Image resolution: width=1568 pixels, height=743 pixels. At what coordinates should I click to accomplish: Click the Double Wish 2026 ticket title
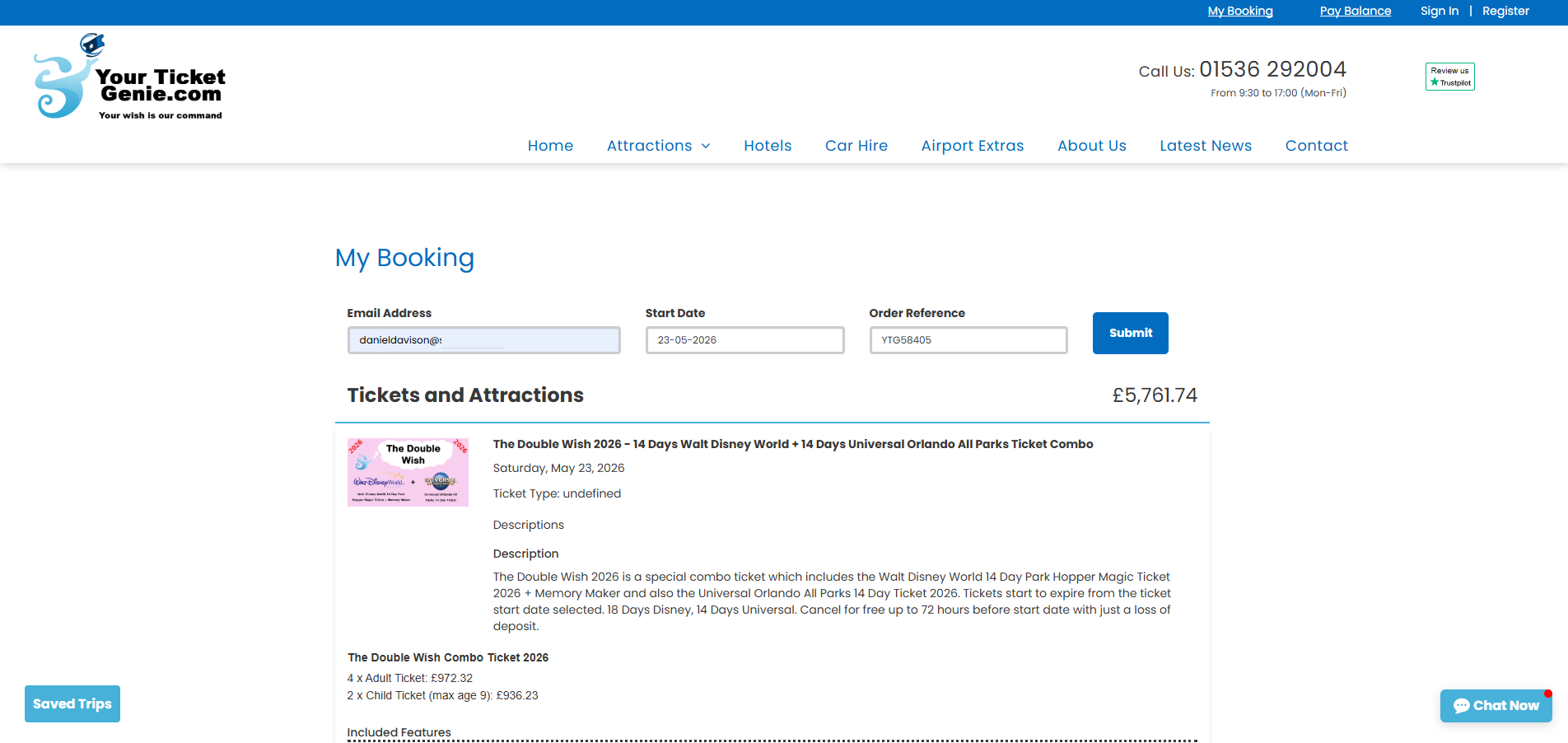(x=793, y=444)
